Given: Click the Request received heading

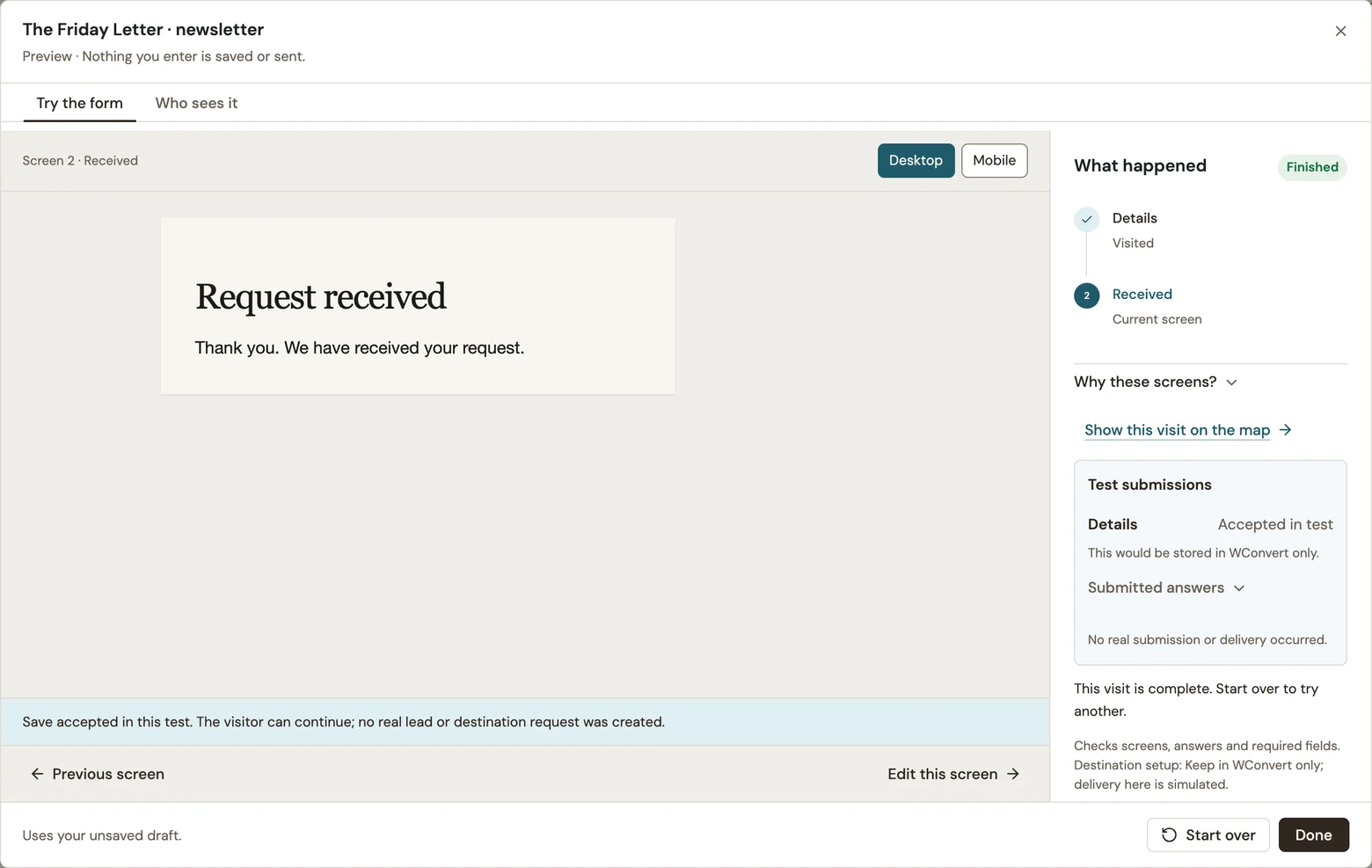Looking at the screenshot, I should [x=321, y=296].
